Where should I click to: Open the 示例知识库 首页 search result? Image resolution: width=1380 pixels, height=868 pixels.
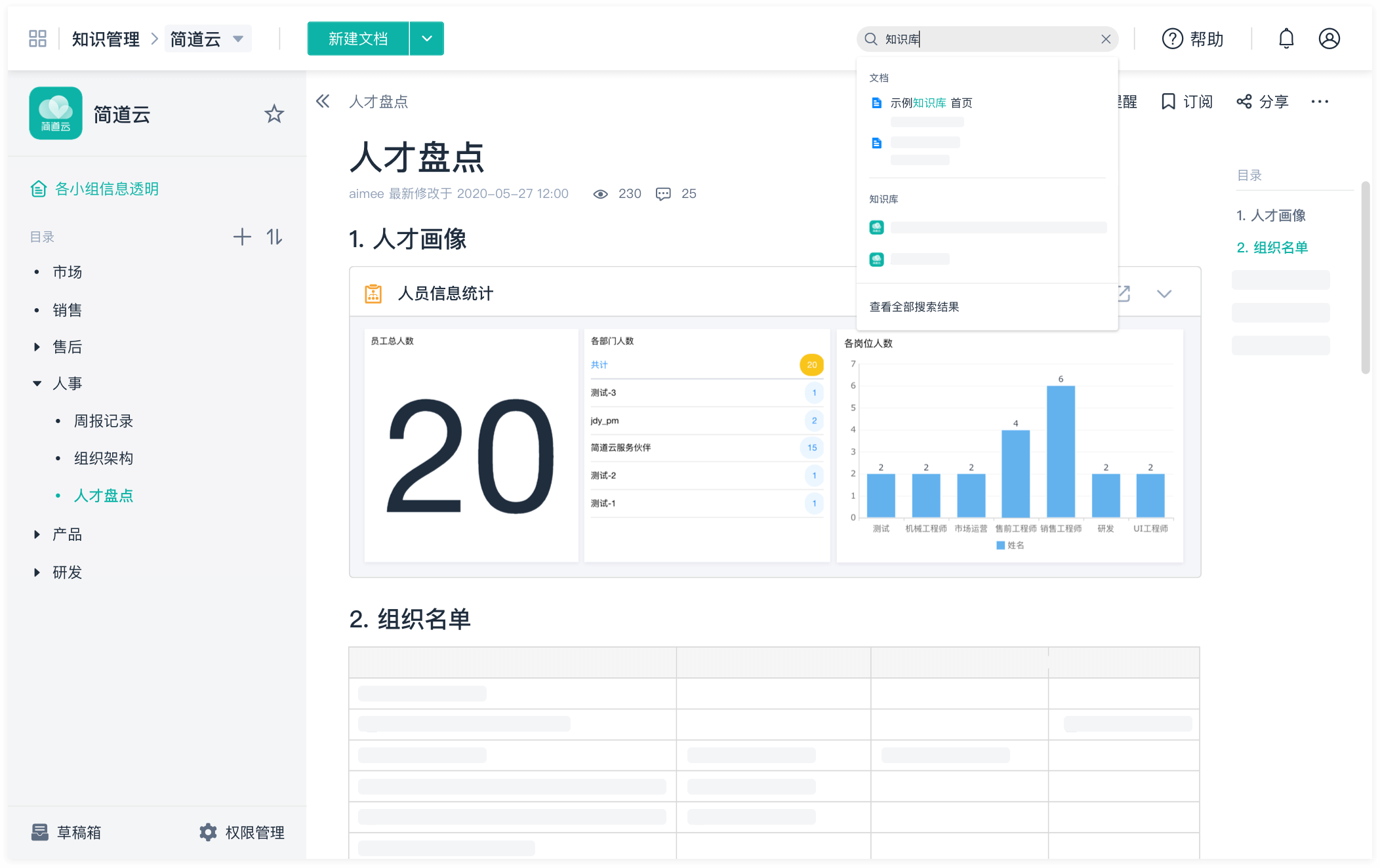click(930, 102)
